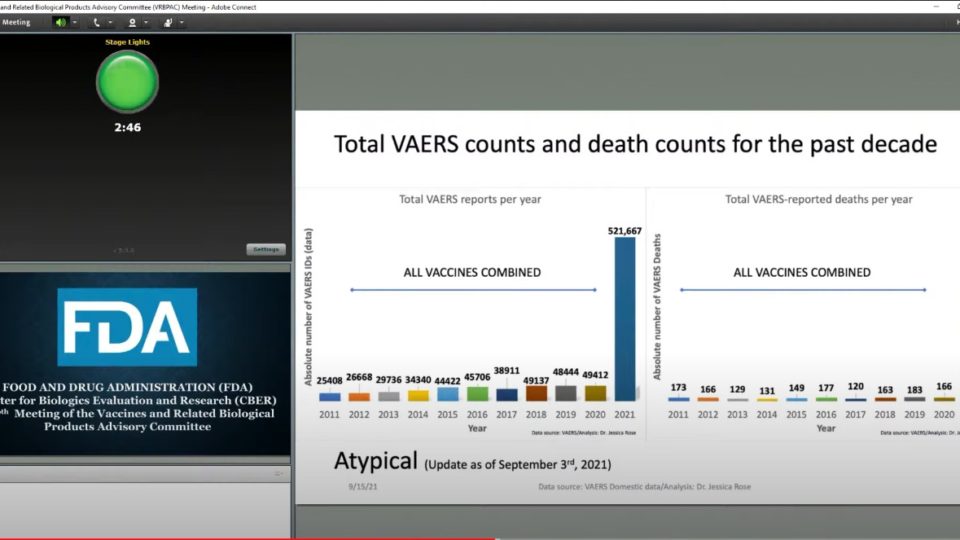Select the 129 deaths value label

tap(737, 389)
